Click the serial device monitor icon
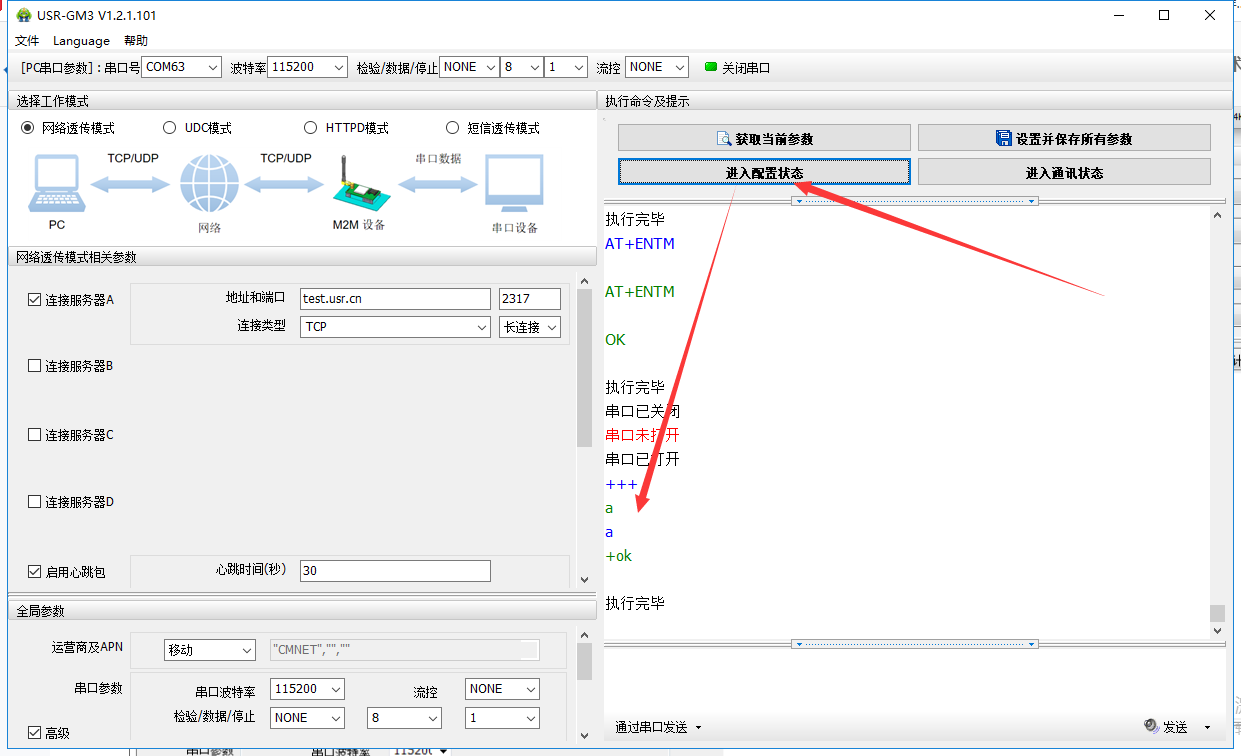Screen dimensions: 1241x756 coord(513,184)
